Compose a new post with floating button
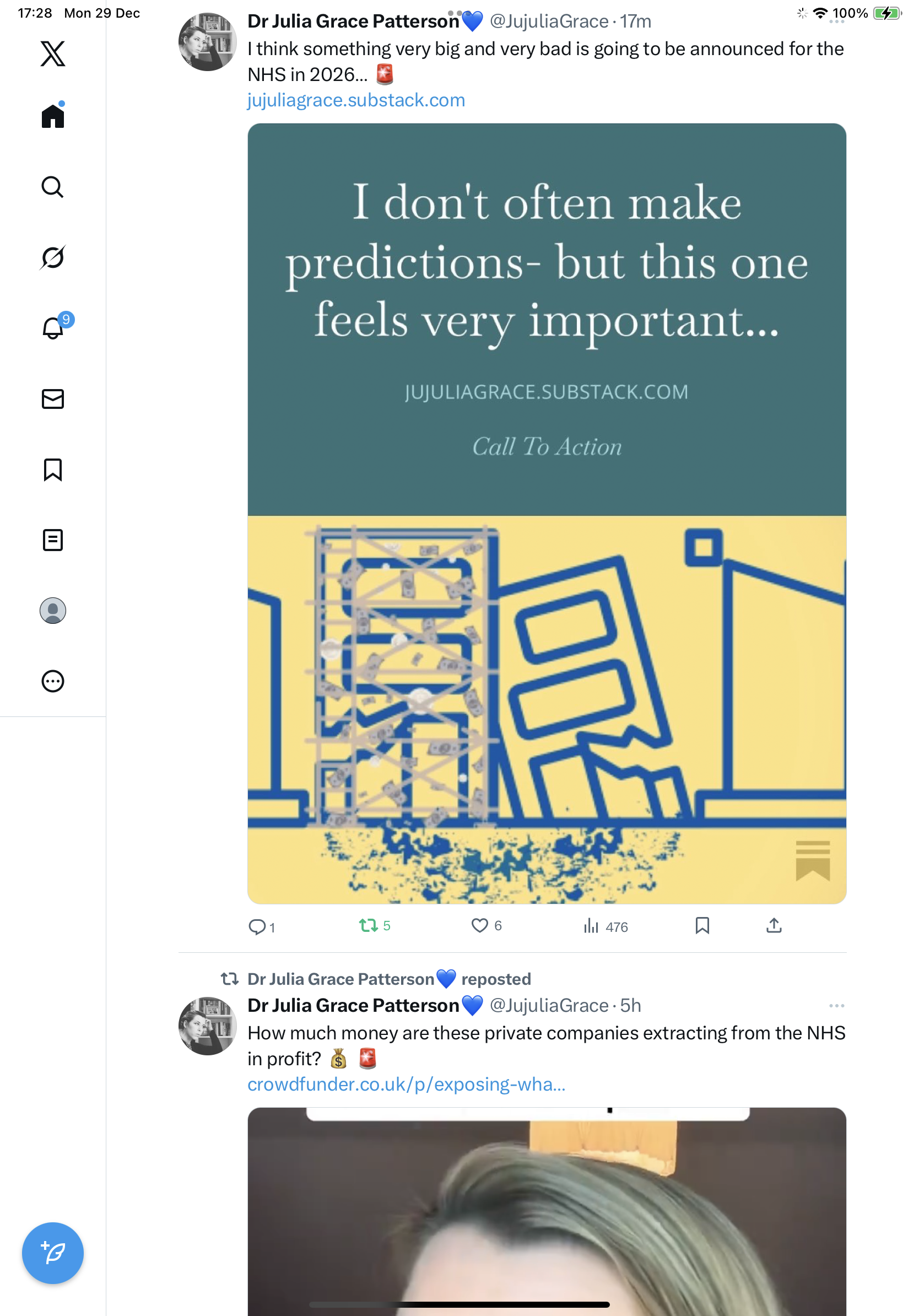This screenshot has height=1316, width=919. (53, 1253)
